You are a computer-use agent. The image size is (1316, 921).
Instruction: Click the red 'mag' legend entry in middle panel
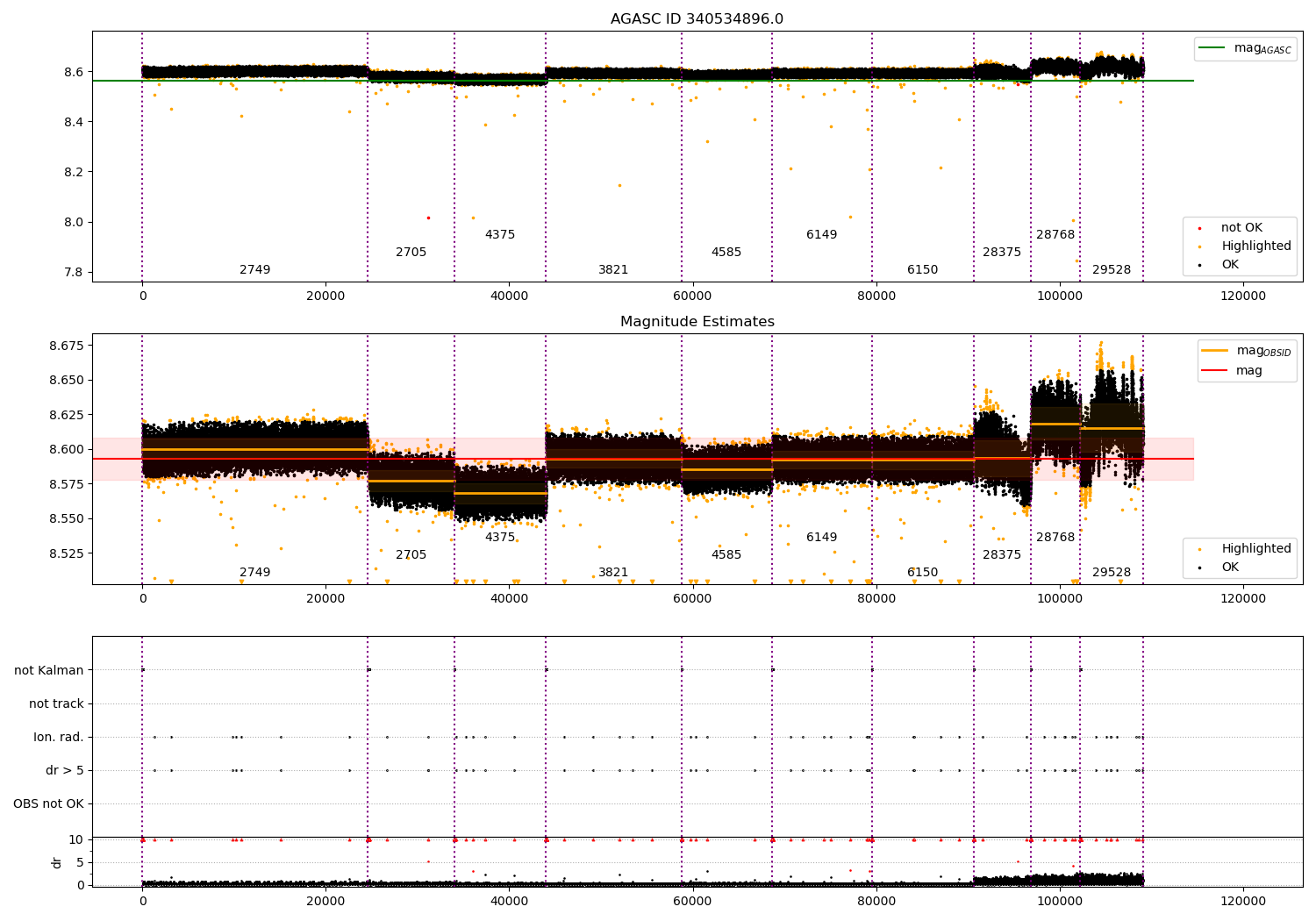coord(1233,371)
